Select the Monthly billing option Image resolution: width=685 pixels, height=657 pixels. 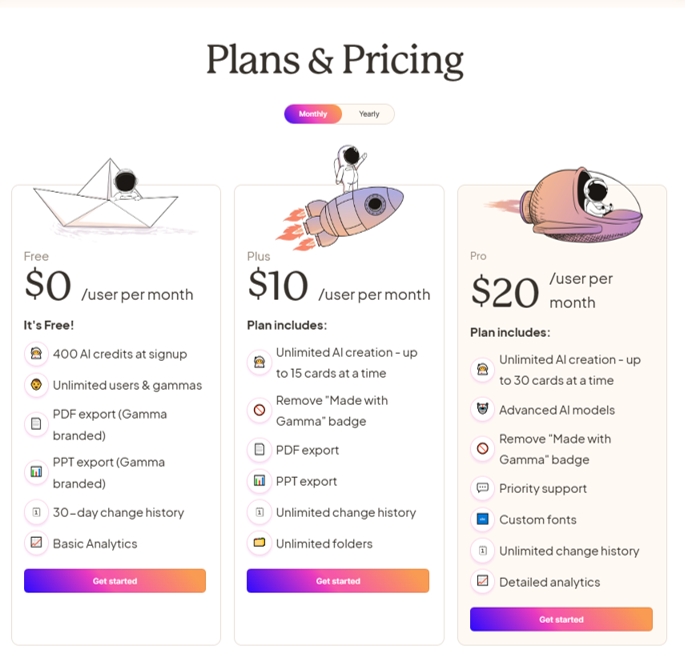point(313,114)
